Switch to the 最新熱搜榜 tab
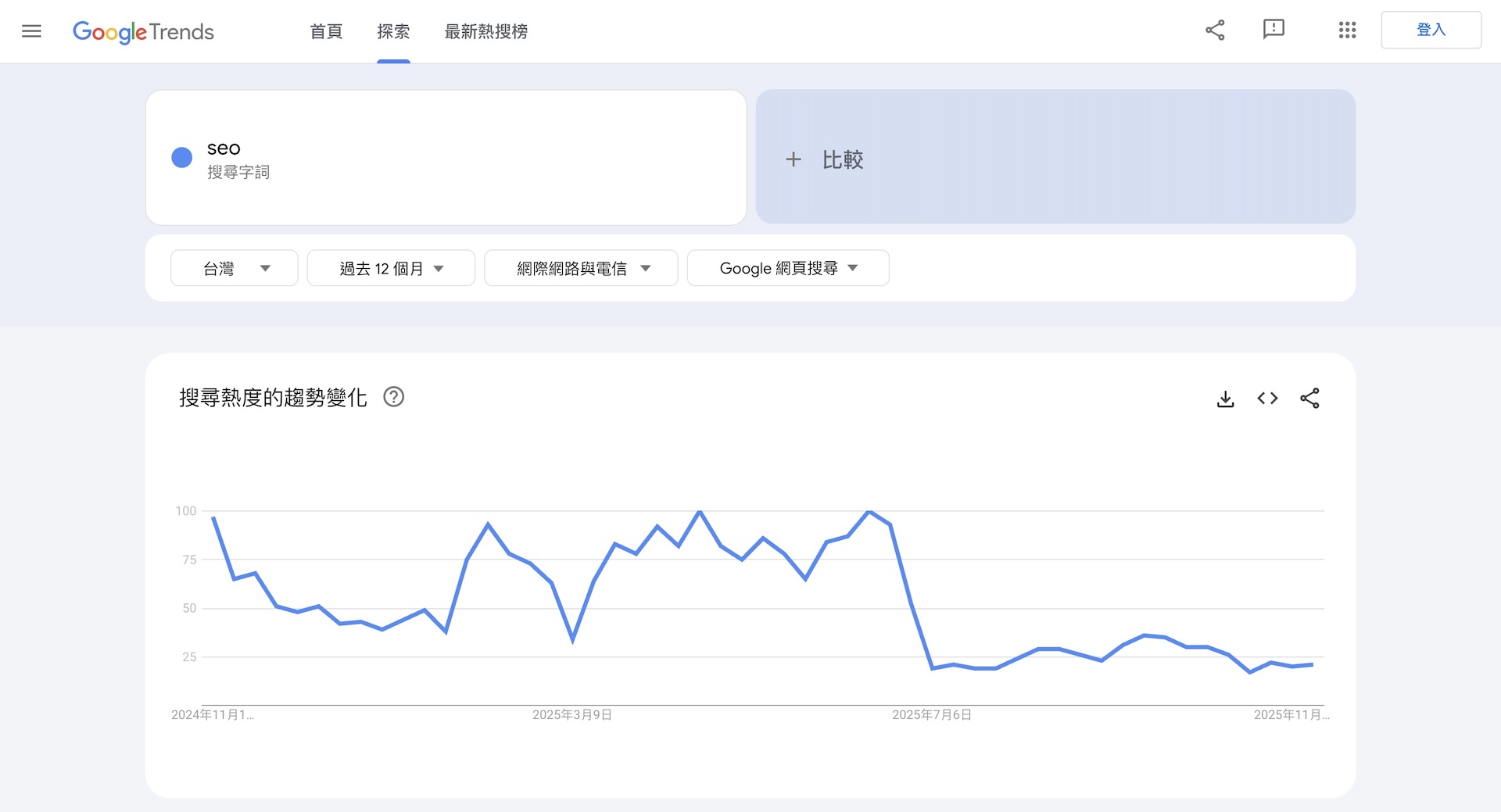The width and height of the screenshot is (1501, 812). (x=485, y=32)
